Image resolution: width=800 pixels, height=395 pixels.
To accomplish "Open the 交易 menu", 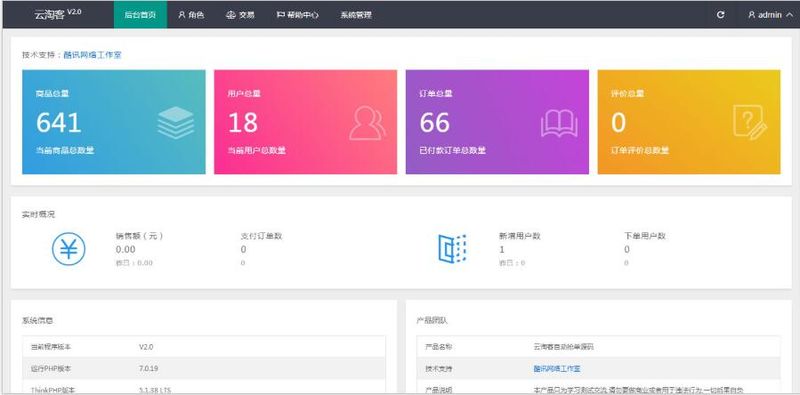I will click(x=240, y=15).
